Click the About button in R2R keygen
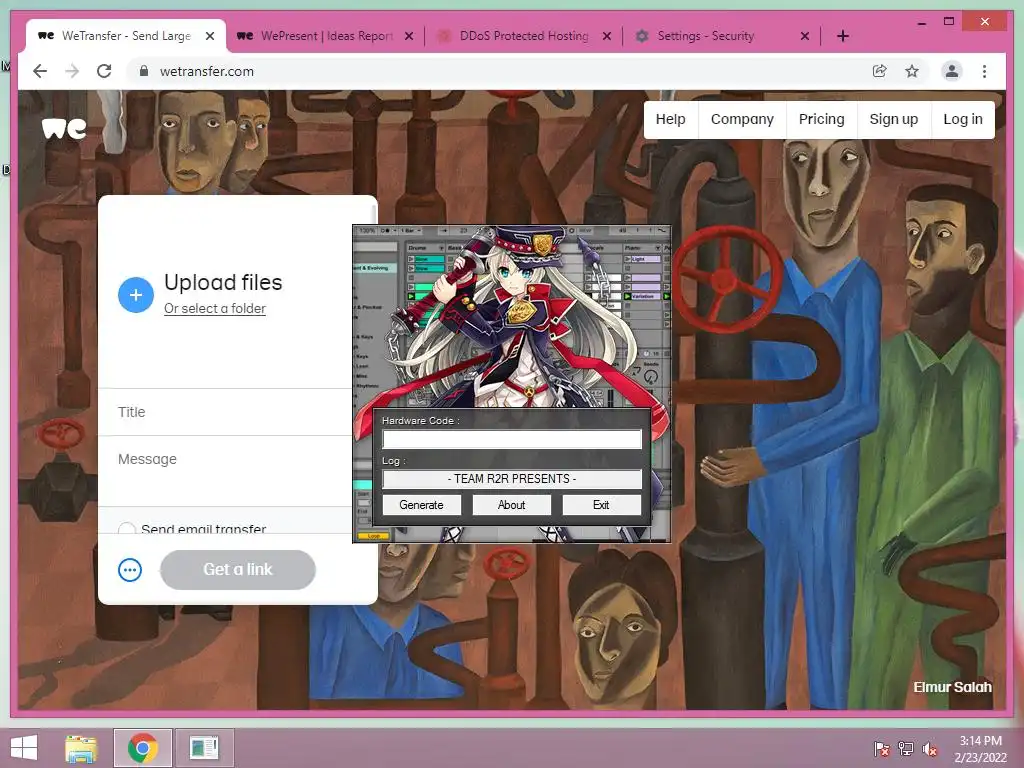This screenshot has width=1024, height=768. pos(511,505)
